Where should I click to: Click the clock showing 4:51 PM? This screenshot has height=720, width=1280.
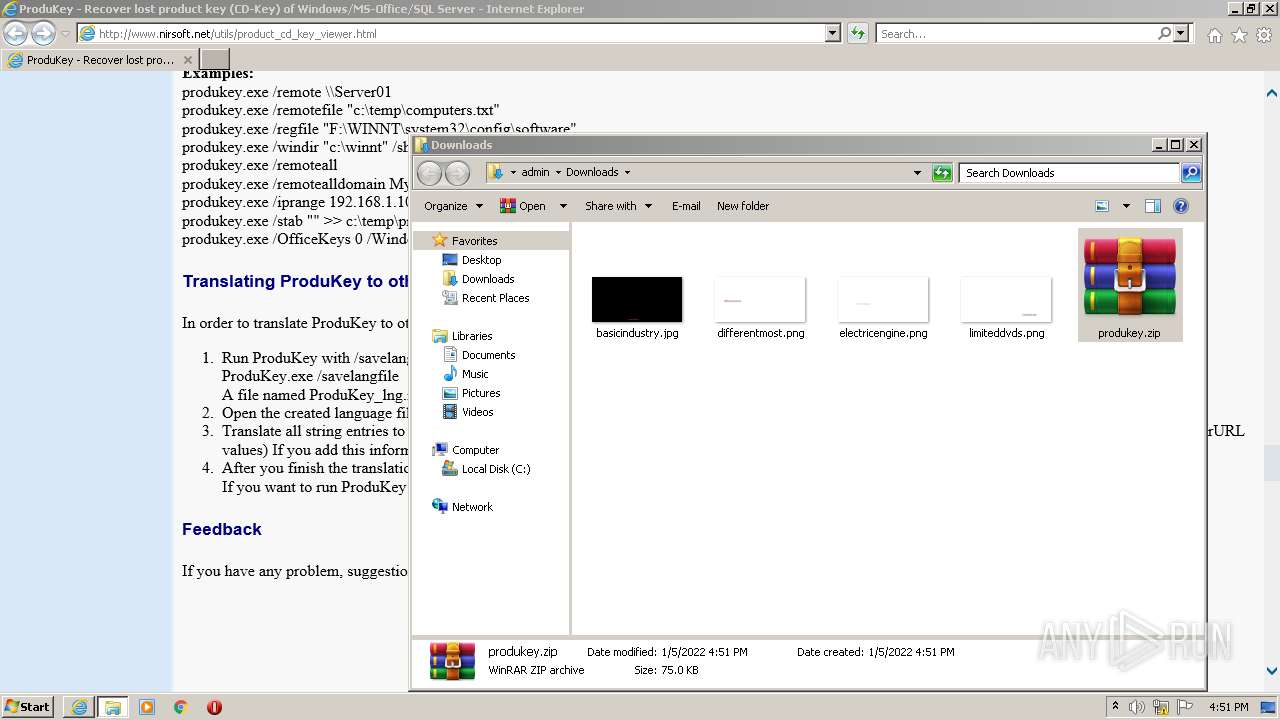pos(1228,707)
